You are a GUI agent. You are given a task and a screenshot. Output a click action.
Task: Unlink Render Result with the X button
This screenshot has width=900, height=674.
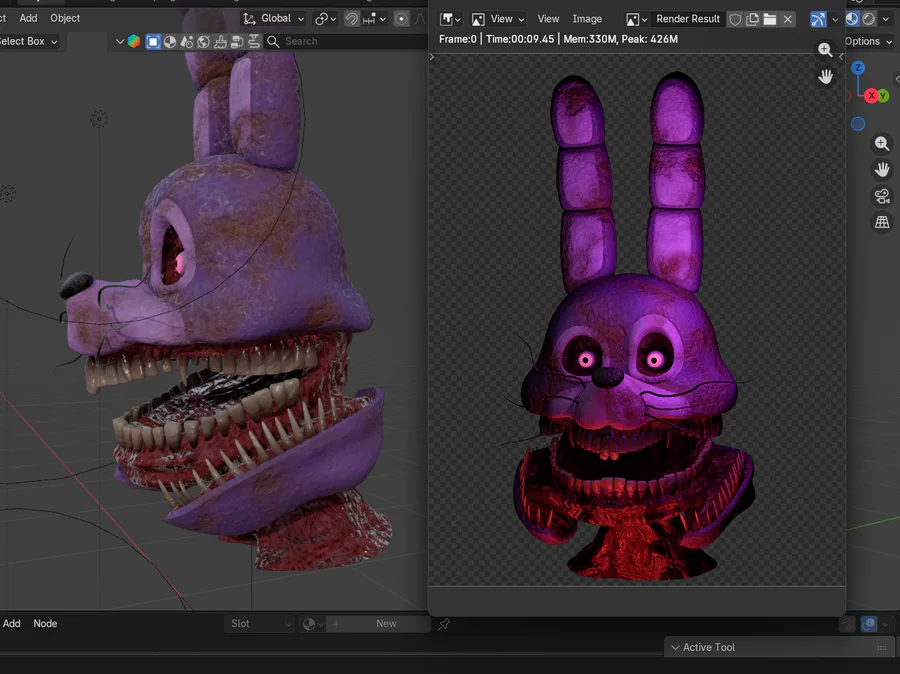(x=788, y=20)
